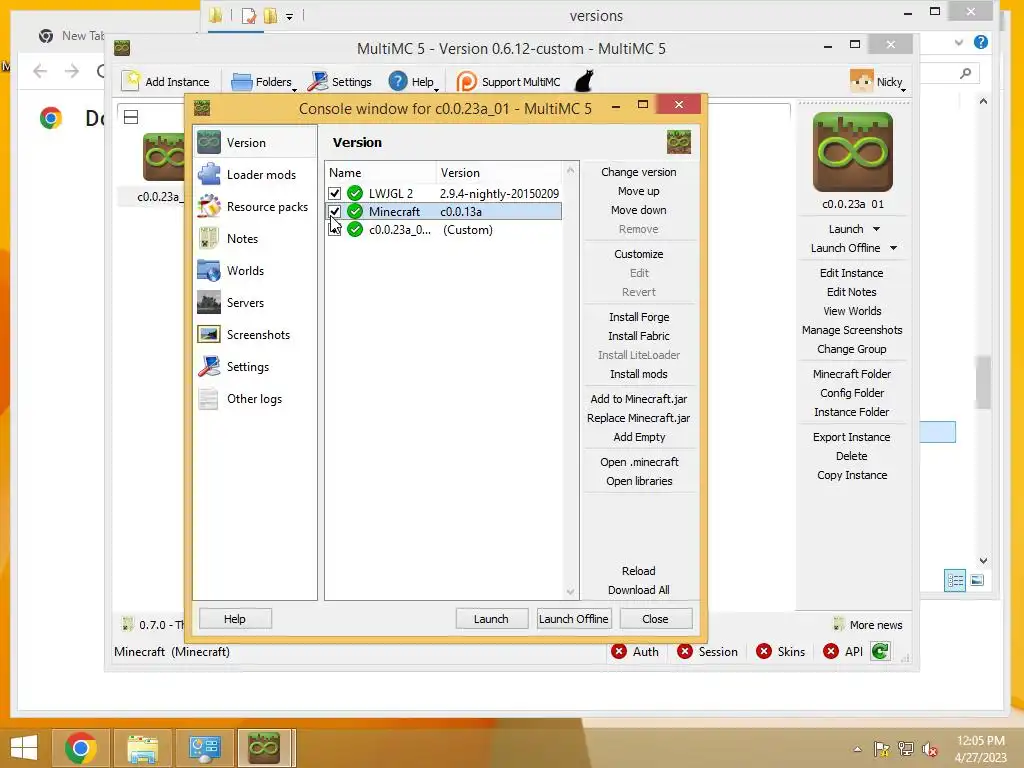Image resolution: width=1024 pixels, height=768 pixels.
Task: Switch to Worlds page
Action: (255, 270)
